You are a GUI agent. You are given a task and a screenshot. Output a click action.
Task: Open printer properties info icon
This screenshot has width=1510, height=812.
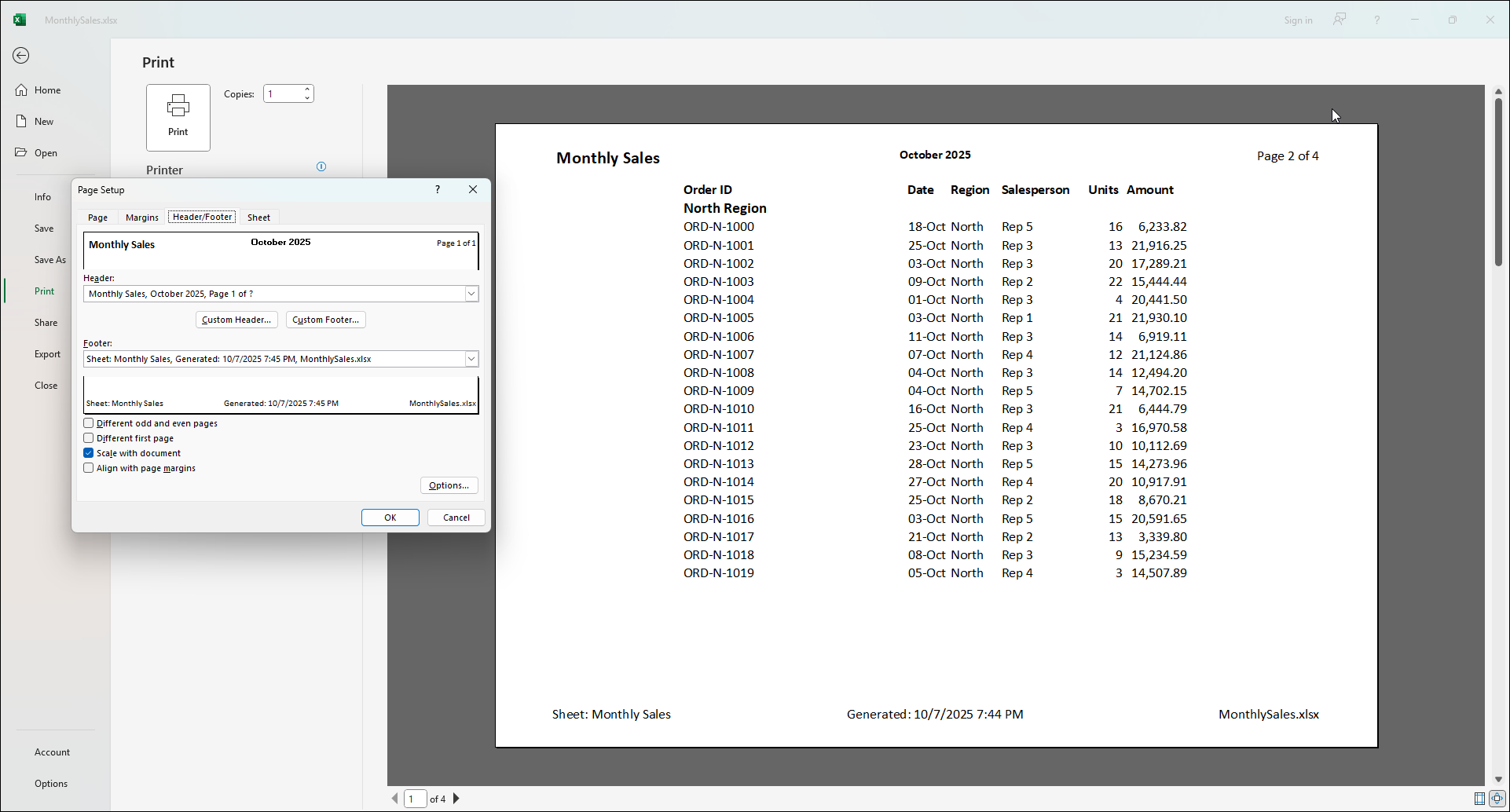[321, 166]
